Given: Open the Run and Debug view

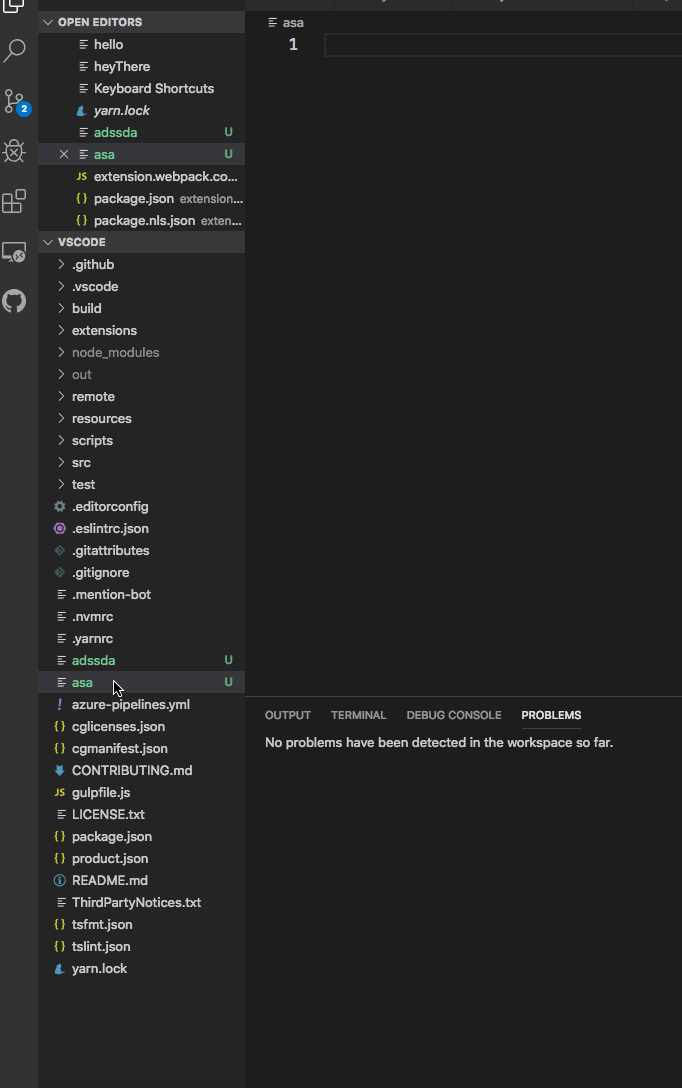Looking at the screenshot, I should (x=14, y=151).
